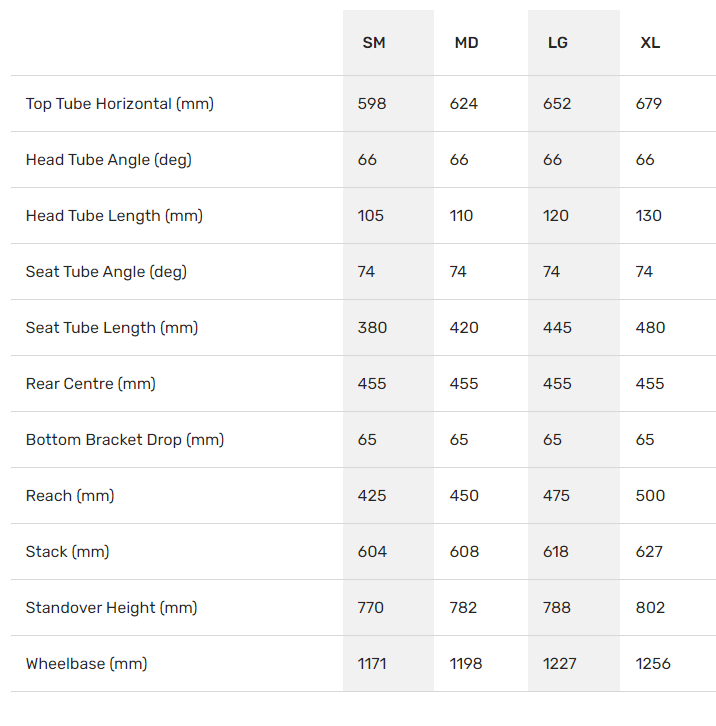
Task: Select the Seat Tube Angle row label
Action: 106,272
